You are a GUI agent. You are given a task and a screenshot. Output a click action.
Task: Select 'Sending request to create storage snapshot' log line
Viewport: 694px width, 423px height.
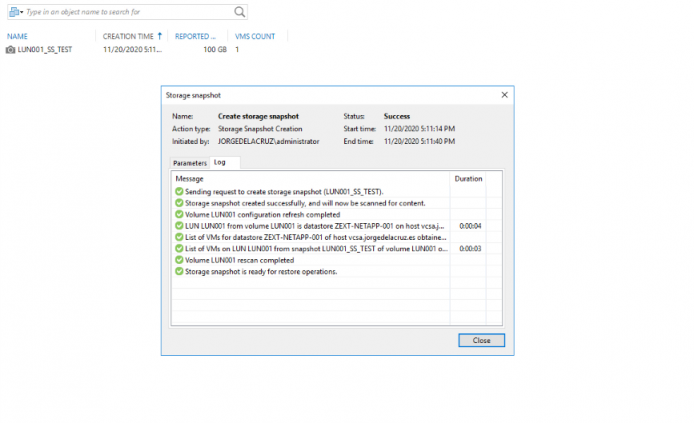[x=284, y=192]
